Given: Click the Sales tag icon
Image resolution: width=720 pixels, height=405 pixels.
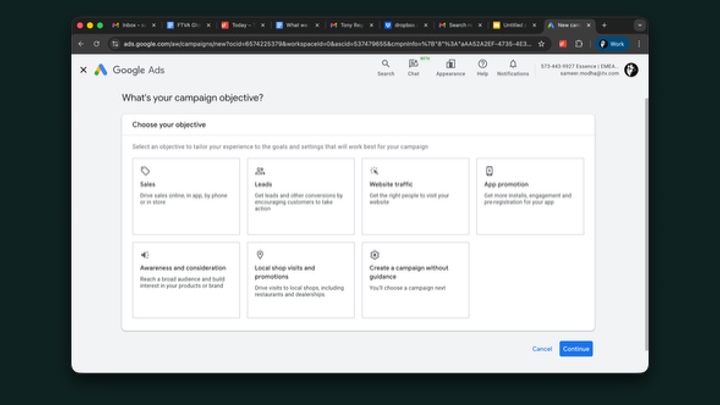Looking at the screenshot, I should coord(145,171).
